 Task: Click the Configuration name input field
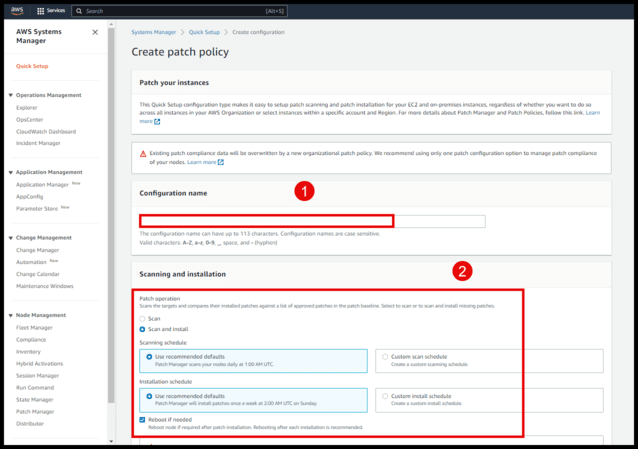pyautogui.click(x=312, y=221)
